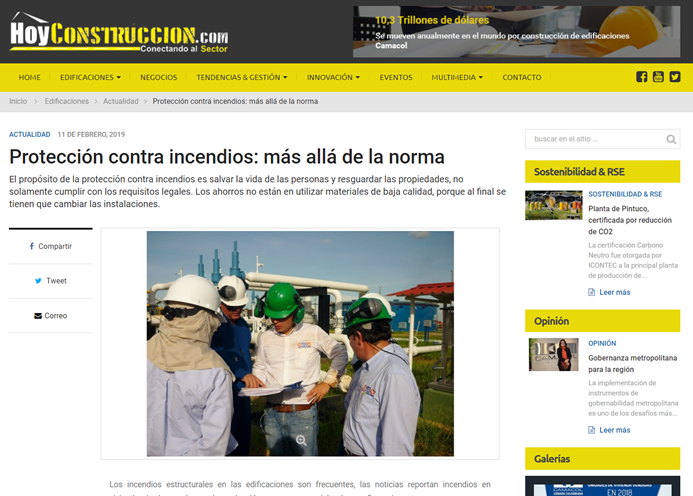Viewport: 693px width, 496px height.
Task: Click Leer más under Planta de Pintuco
Action: click(614, 292)
